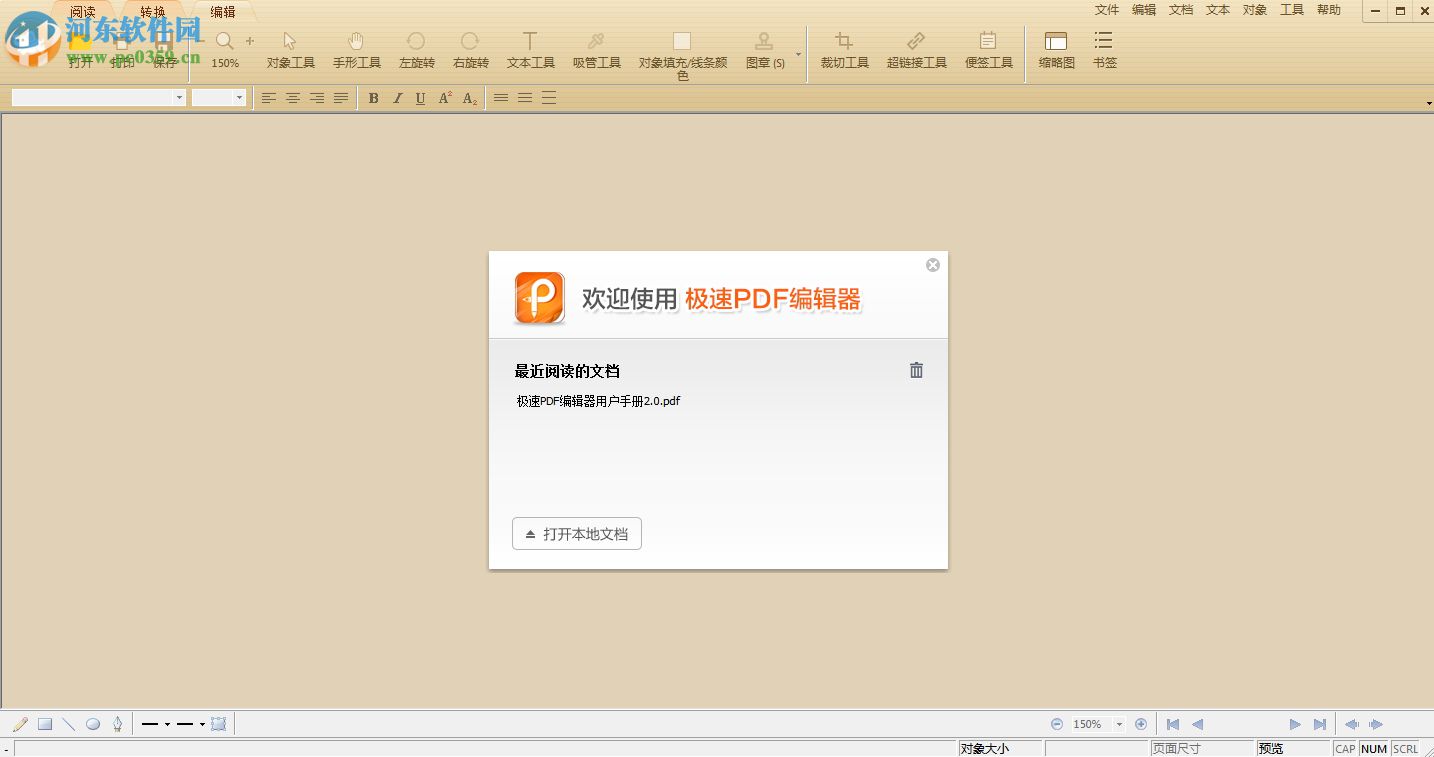The image size is (1434, 757).
Task: Expand the 图章 stamp dropdown arrow
Action: pos(798,54)
